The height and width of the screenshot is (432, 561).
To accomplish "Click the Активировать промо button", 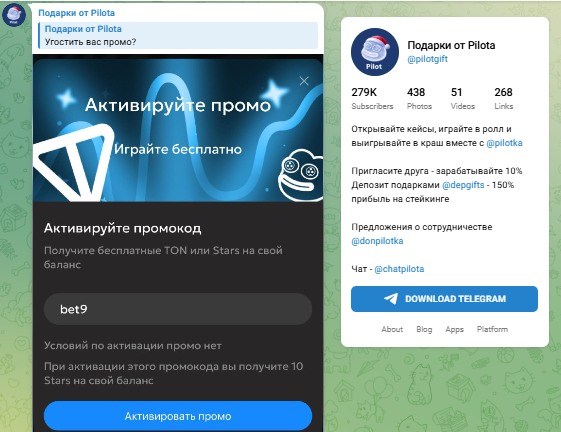I will tap(178, 416).
